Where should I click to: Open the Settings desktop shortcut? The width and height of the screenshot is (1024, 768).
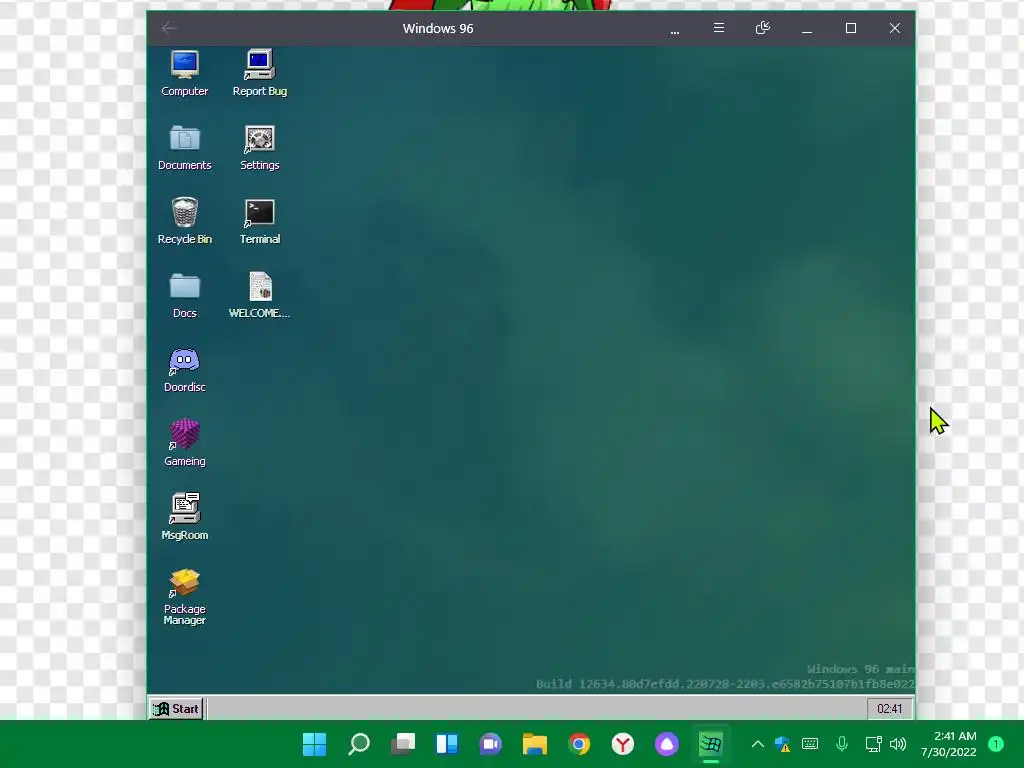(x=260, y=148)
